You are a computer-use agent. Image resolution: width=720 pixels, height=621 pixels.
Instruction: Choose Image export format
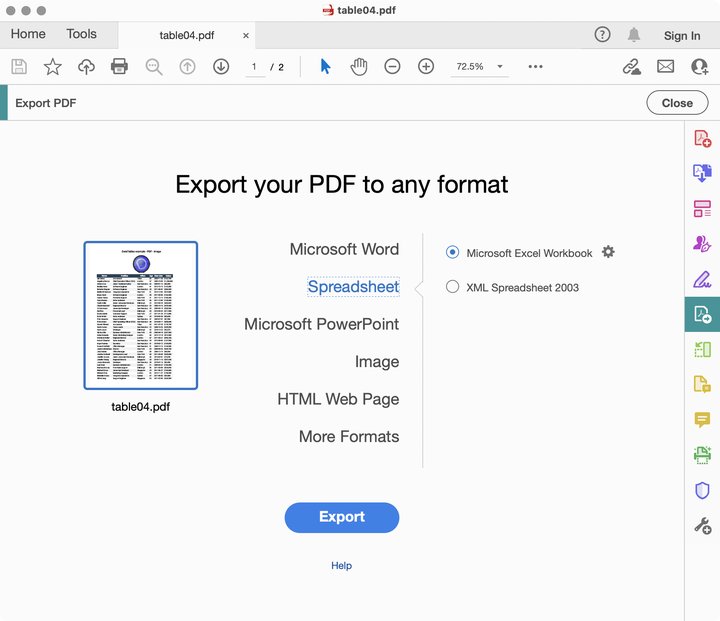[377, 362]
